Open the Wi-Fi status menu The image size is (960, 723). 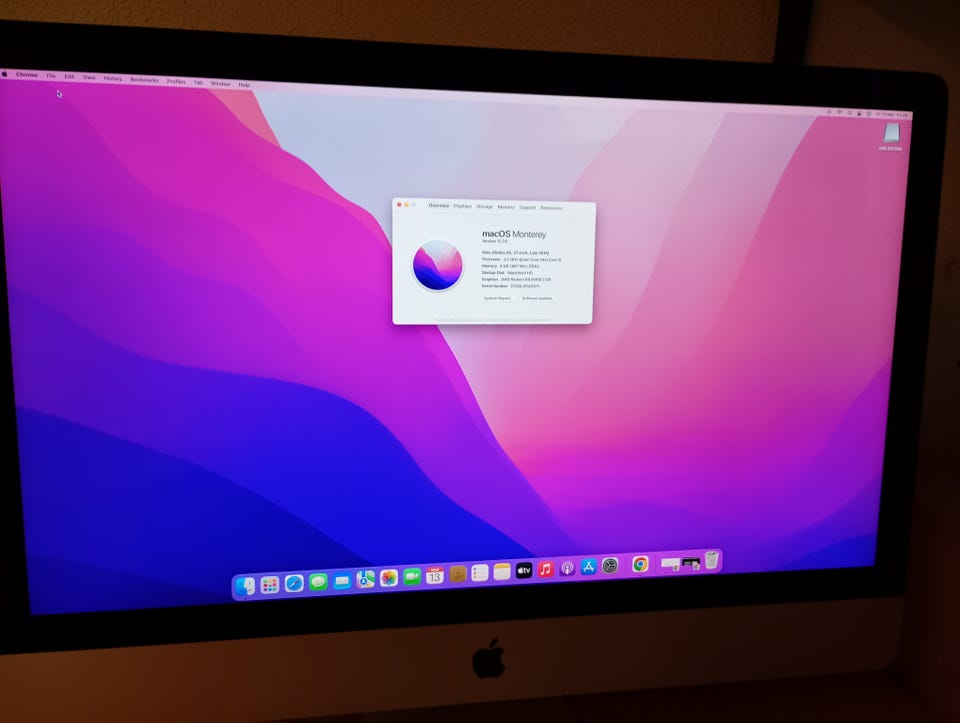840,113
